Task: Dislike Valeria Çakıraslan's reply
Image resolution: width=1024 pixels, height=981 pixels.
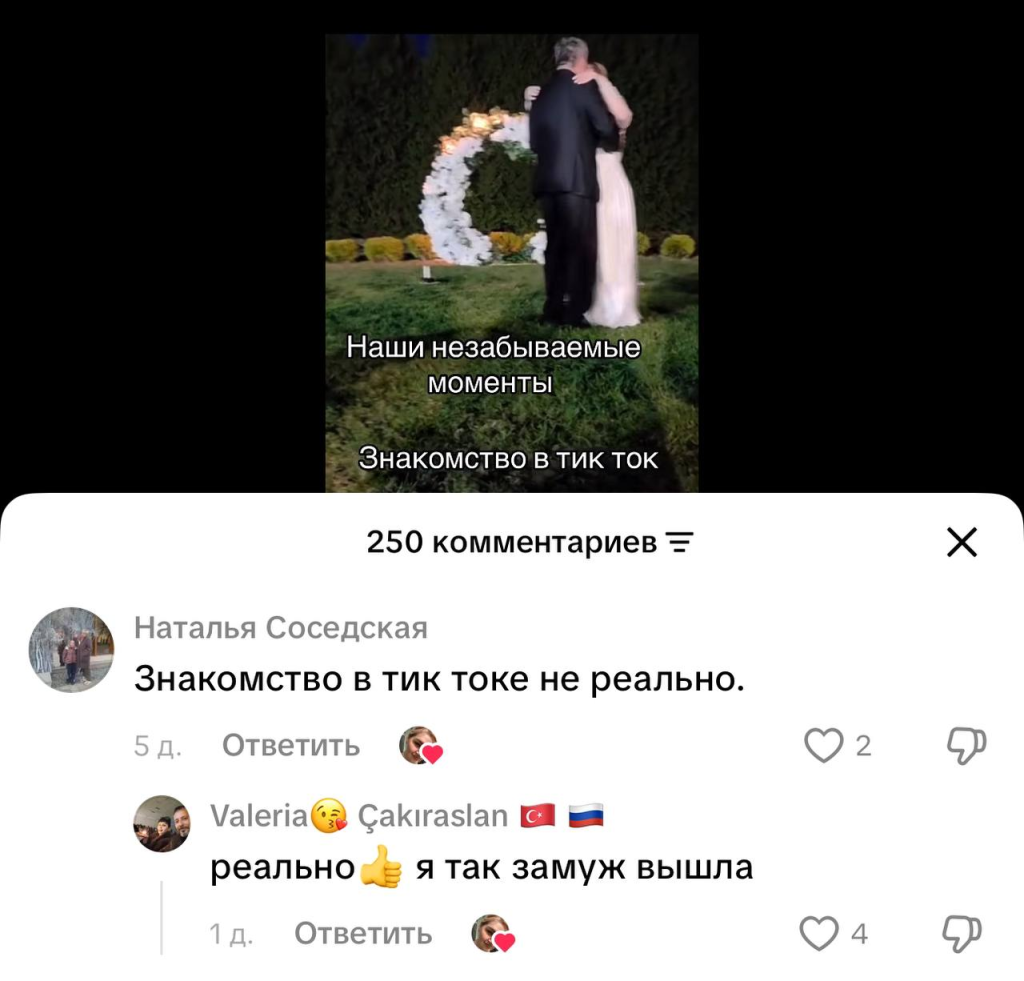Action: [x=962, y=933]
